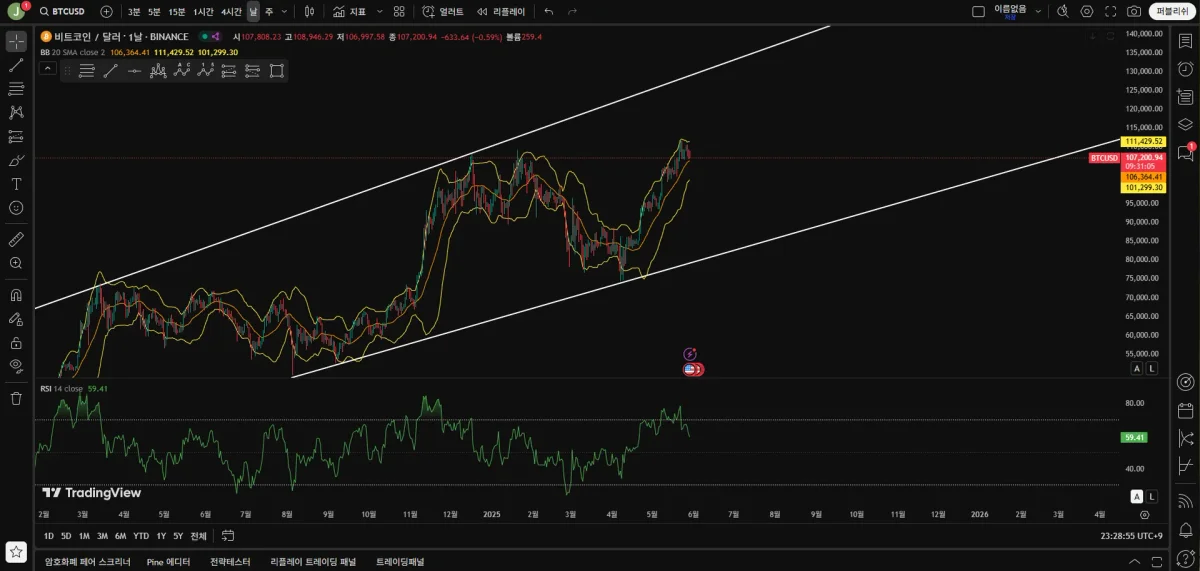Set the chart range to 전체
Viewport: 1200px width, 571px height.
pyautogui.click(x=198, y=535)
